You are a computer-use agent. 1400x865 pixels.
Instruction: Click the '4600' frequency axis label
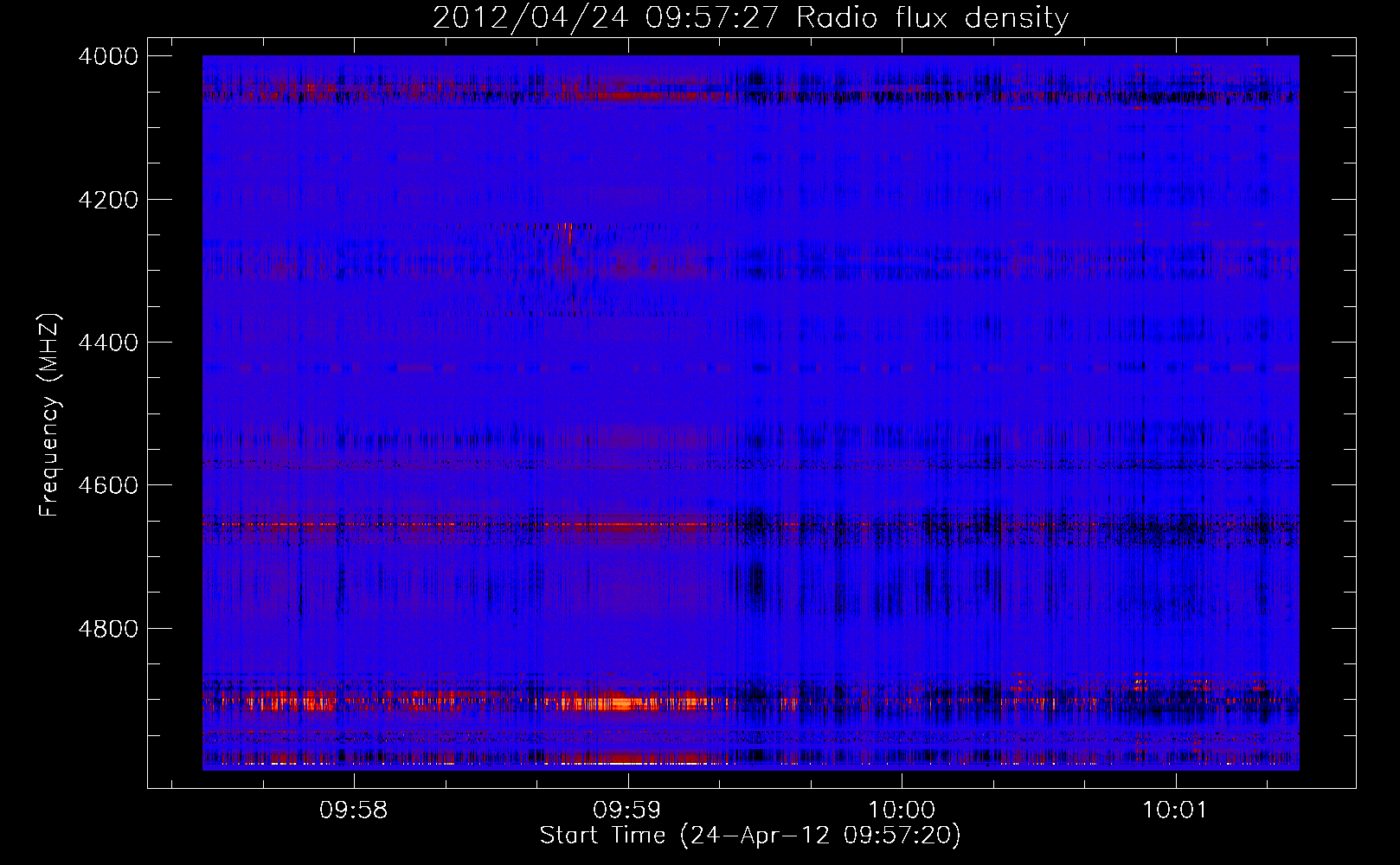click(x=108, y=485)
